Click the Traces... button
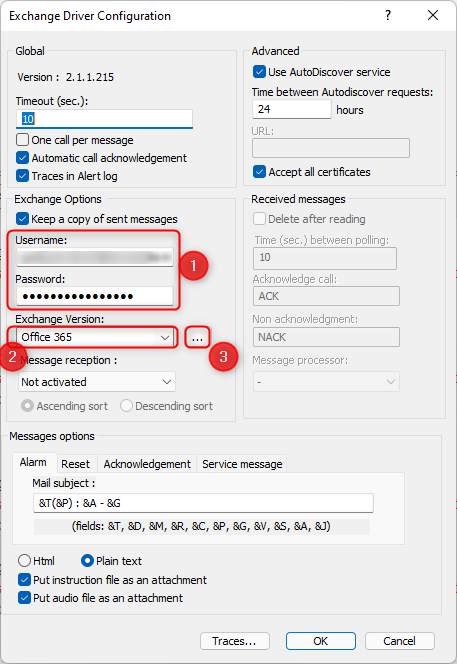 pyautogui.click(x=235, y=641)
